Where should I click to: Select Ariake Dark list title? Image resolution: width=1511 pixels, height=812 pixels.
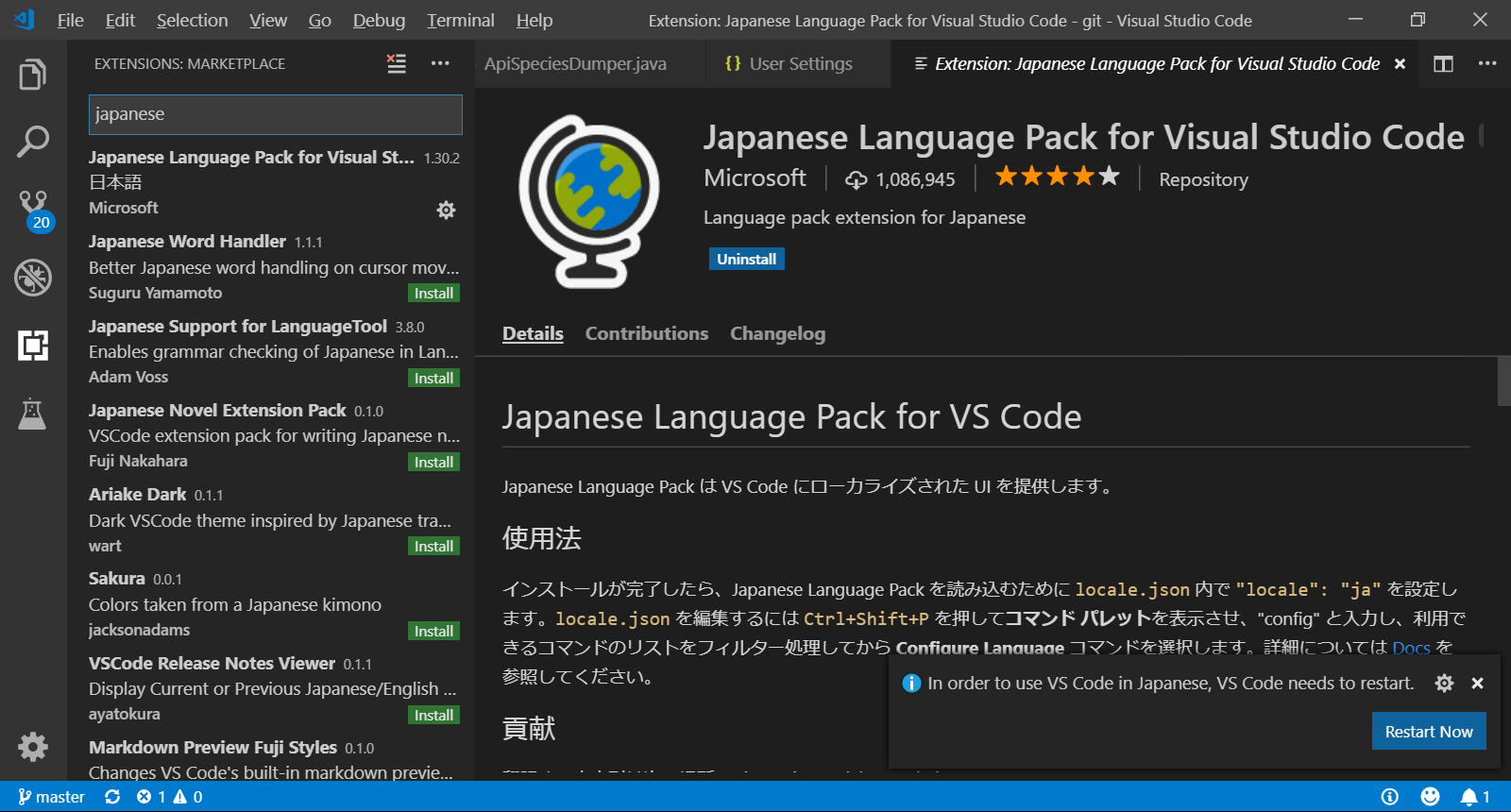(137, 495)
